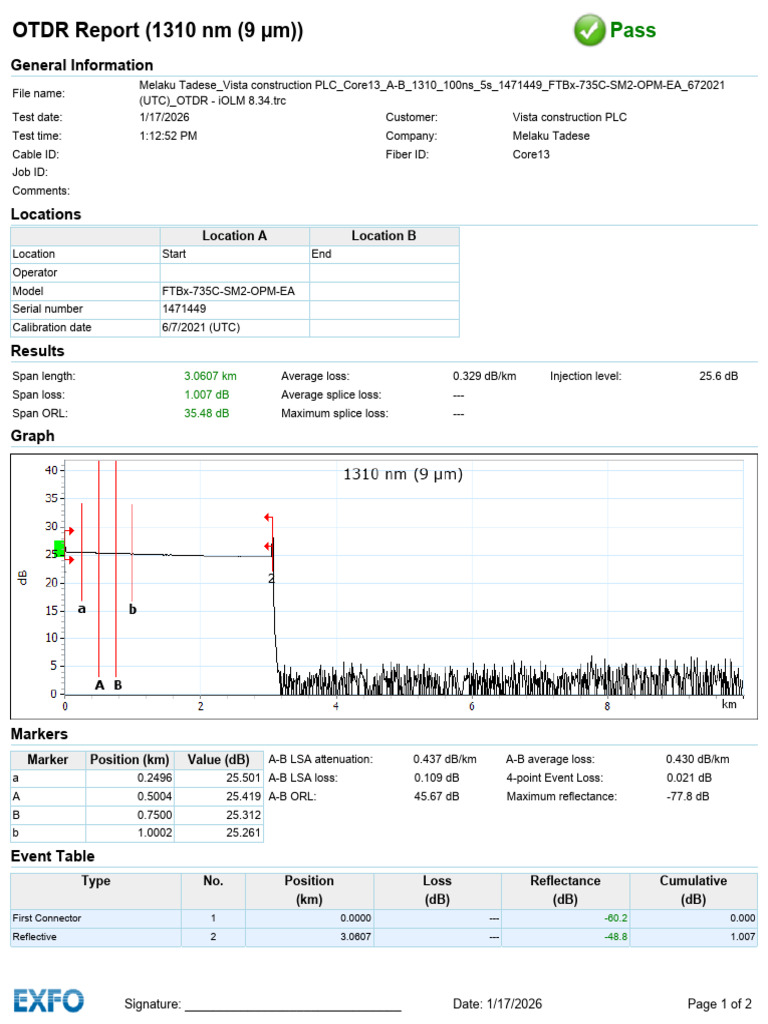Click the test time value 1:12:52 PM
Image resolution: width=768 pixels, height=1024 pixels.
click(x=168, y=136)
